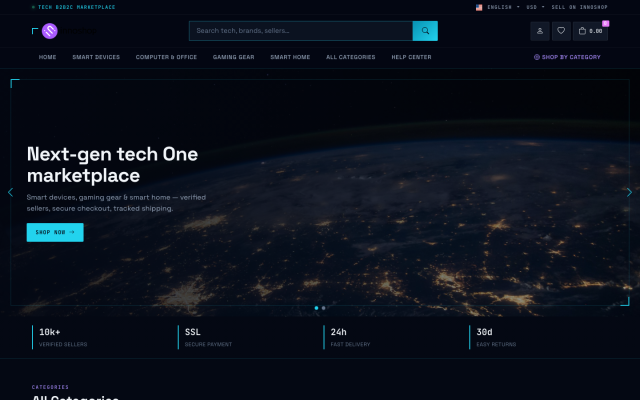
Task: Go to next hero slide arrow
Action: (629, 192)
